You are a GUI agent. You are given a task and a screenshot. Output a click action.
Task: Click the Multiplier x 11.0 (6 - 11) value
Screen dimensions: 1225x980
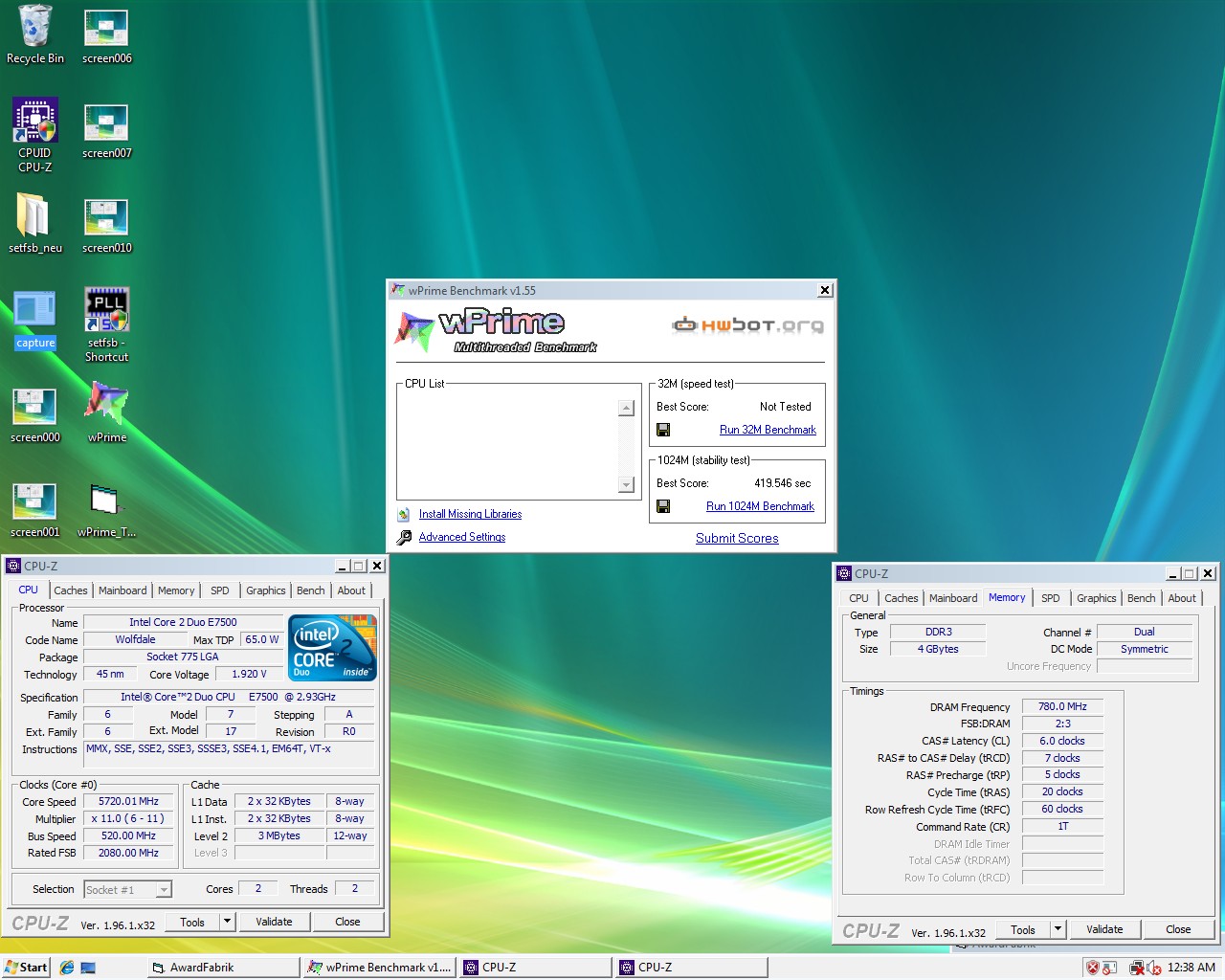[x=128, y=819]
